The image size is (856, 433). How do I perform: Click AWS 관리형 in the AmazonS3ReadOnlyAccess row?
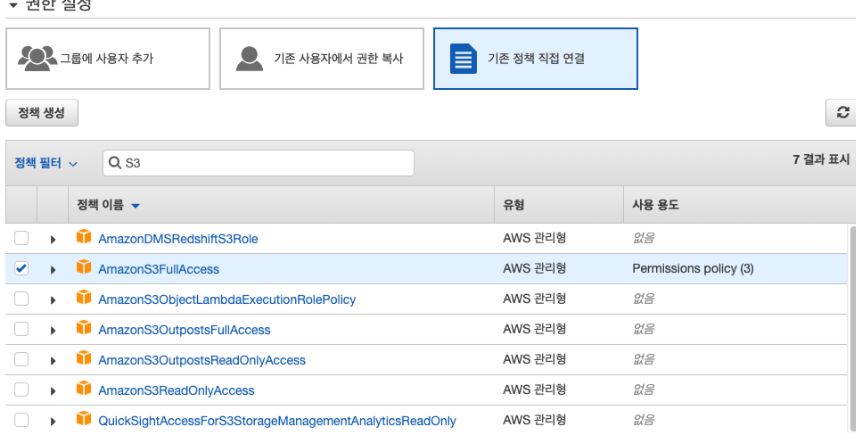coord(534,389)
